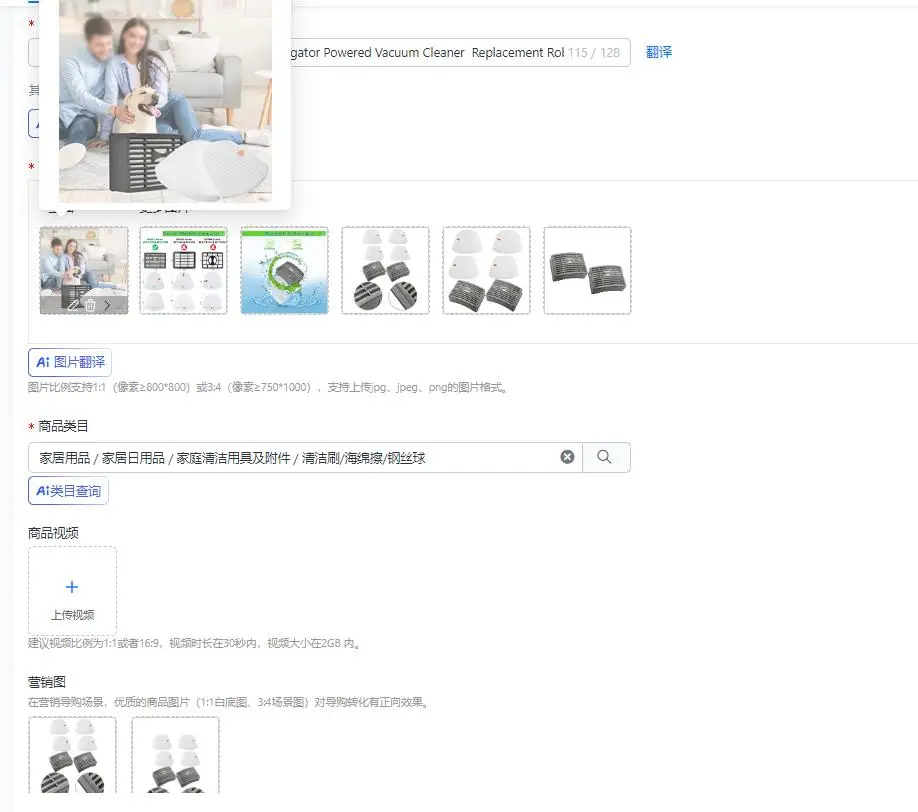Click the image ratio hint text line
This screenshot has width=918, height=812.
click(268, 388)
